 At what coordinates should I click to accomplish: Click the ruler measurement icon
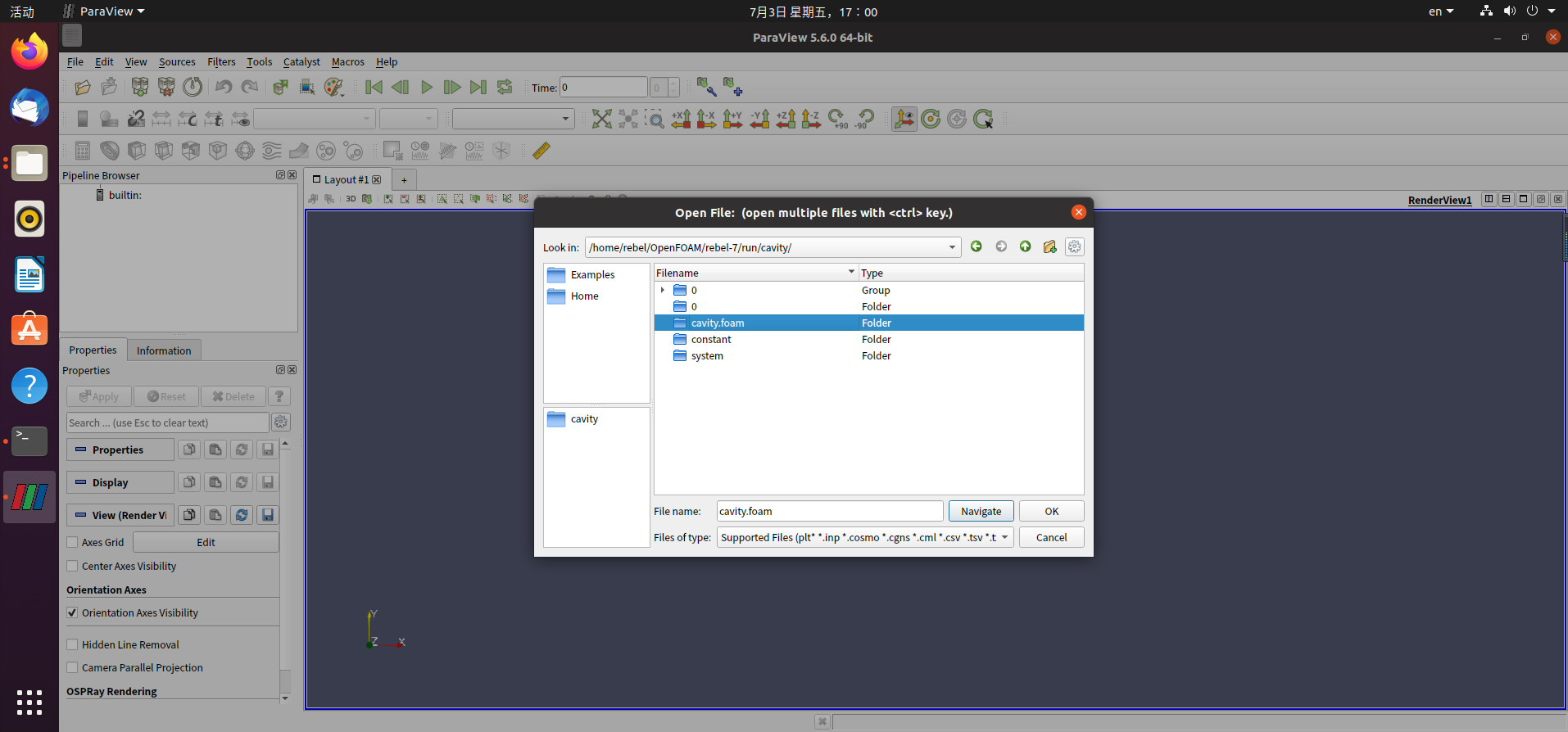click(542, 151)
